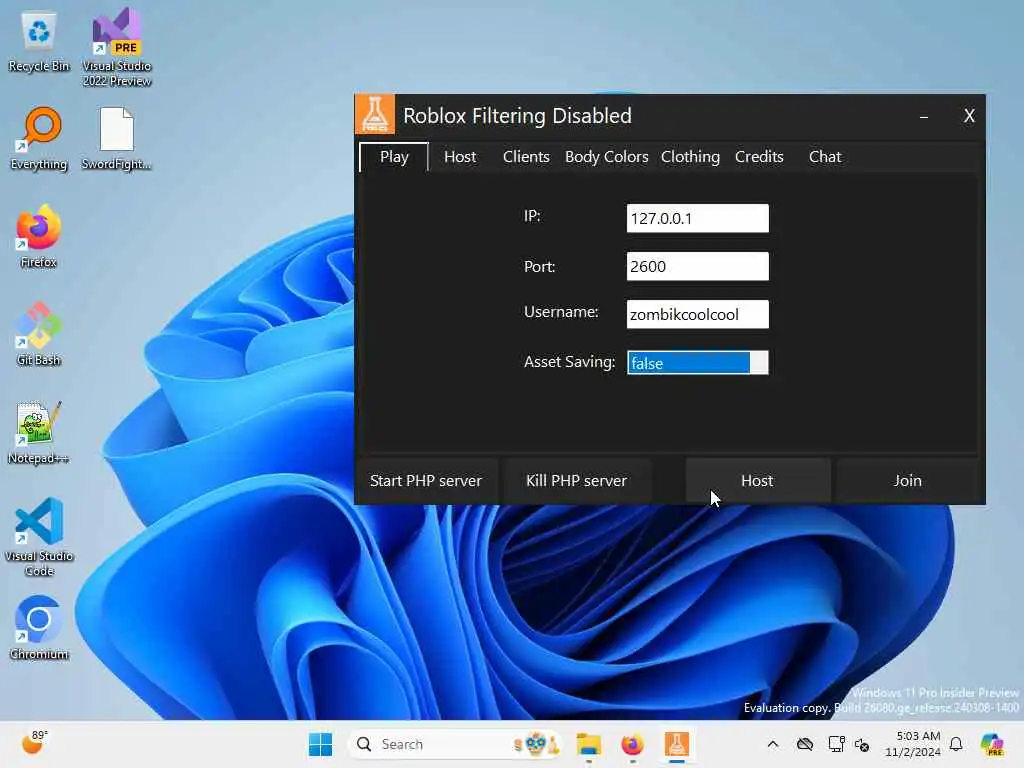Click the Start PHP server button
Viewport: 1024px width, 768px height.
point(426,481)
